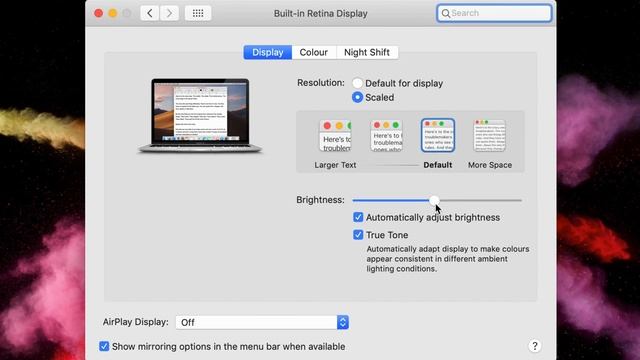Click the Brightness slider knob

[434, 200]
